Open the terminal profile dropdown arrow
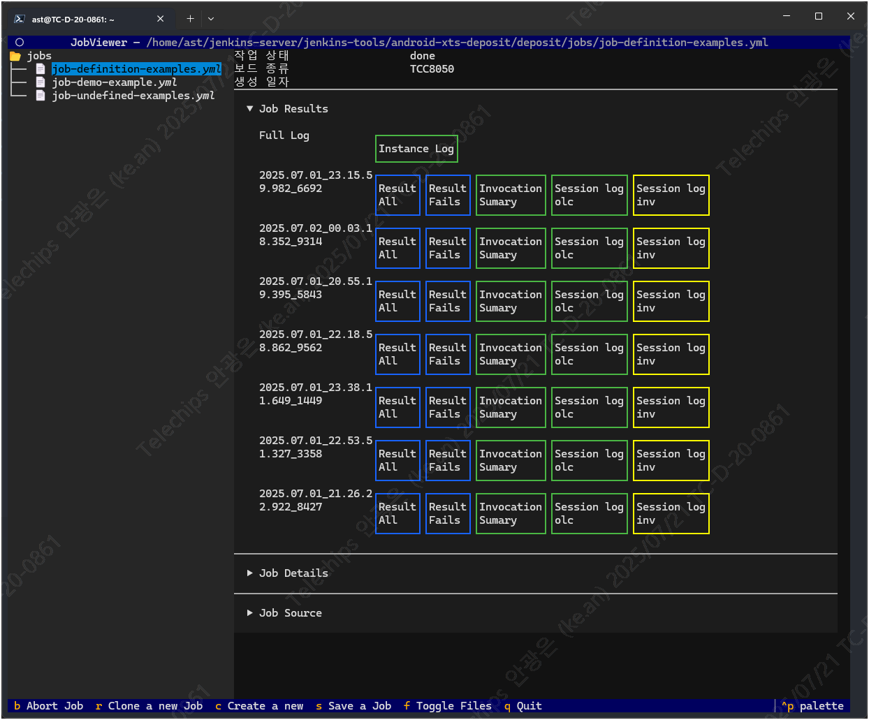The height and width of the screenshot is (720, 869). click(211, 18)
